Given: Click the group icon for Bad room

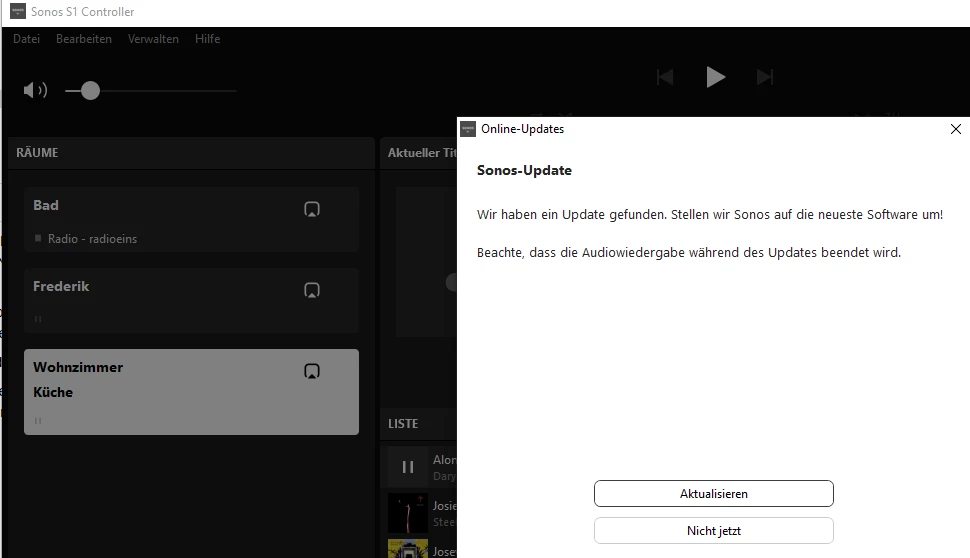Looking at the screenshot, I should [x=312, y=209].
